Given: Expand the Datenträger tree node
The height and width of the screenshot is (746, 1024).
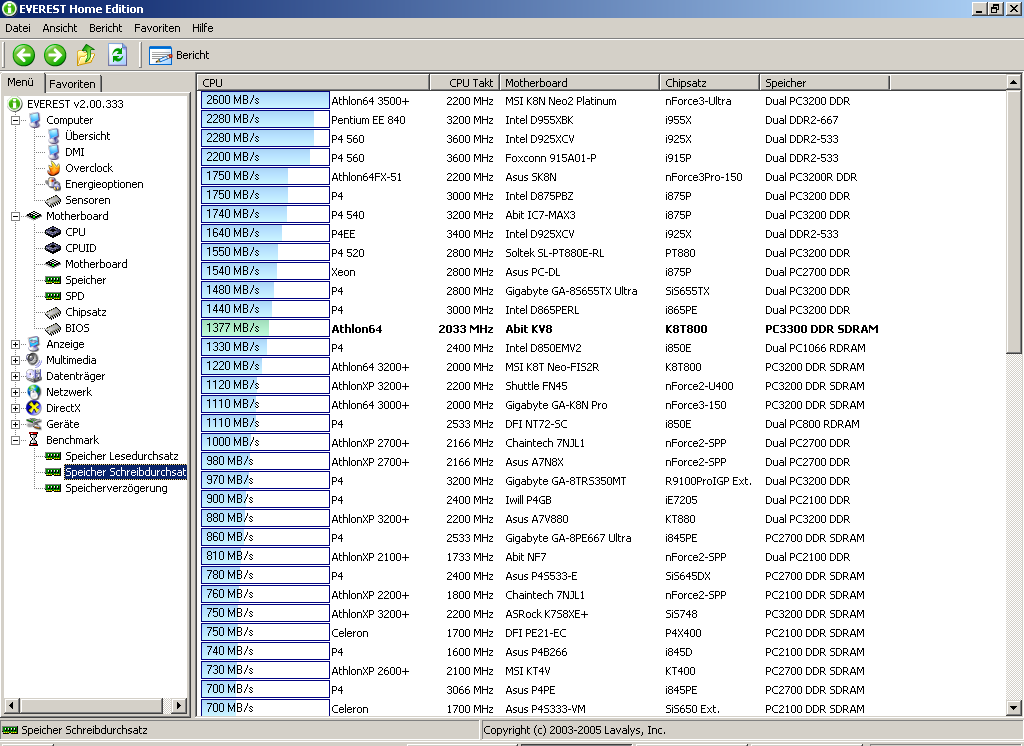Looking at the screenshot, I should [x=15, y=376].
